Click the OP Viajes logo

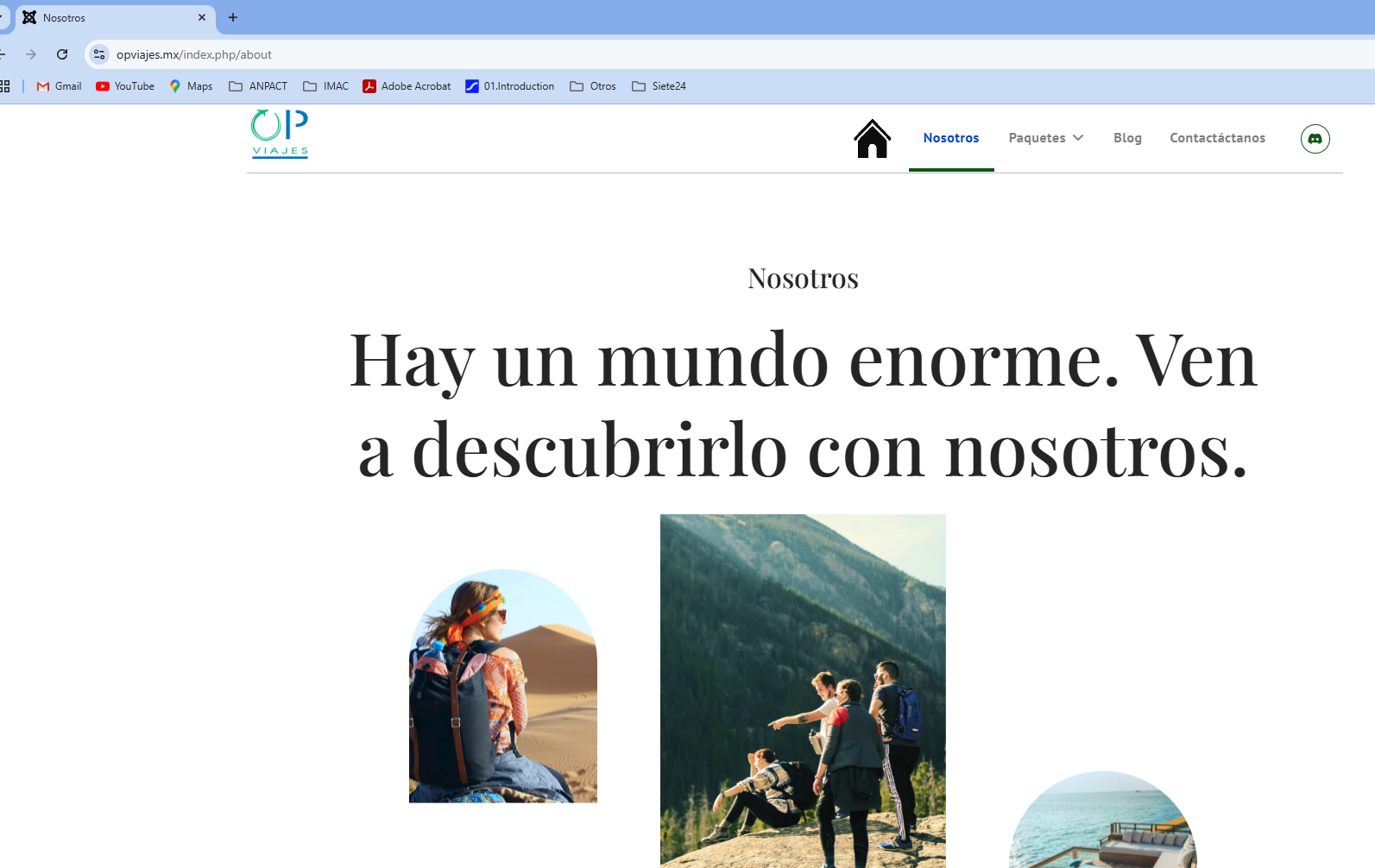(x=280, y=134)
